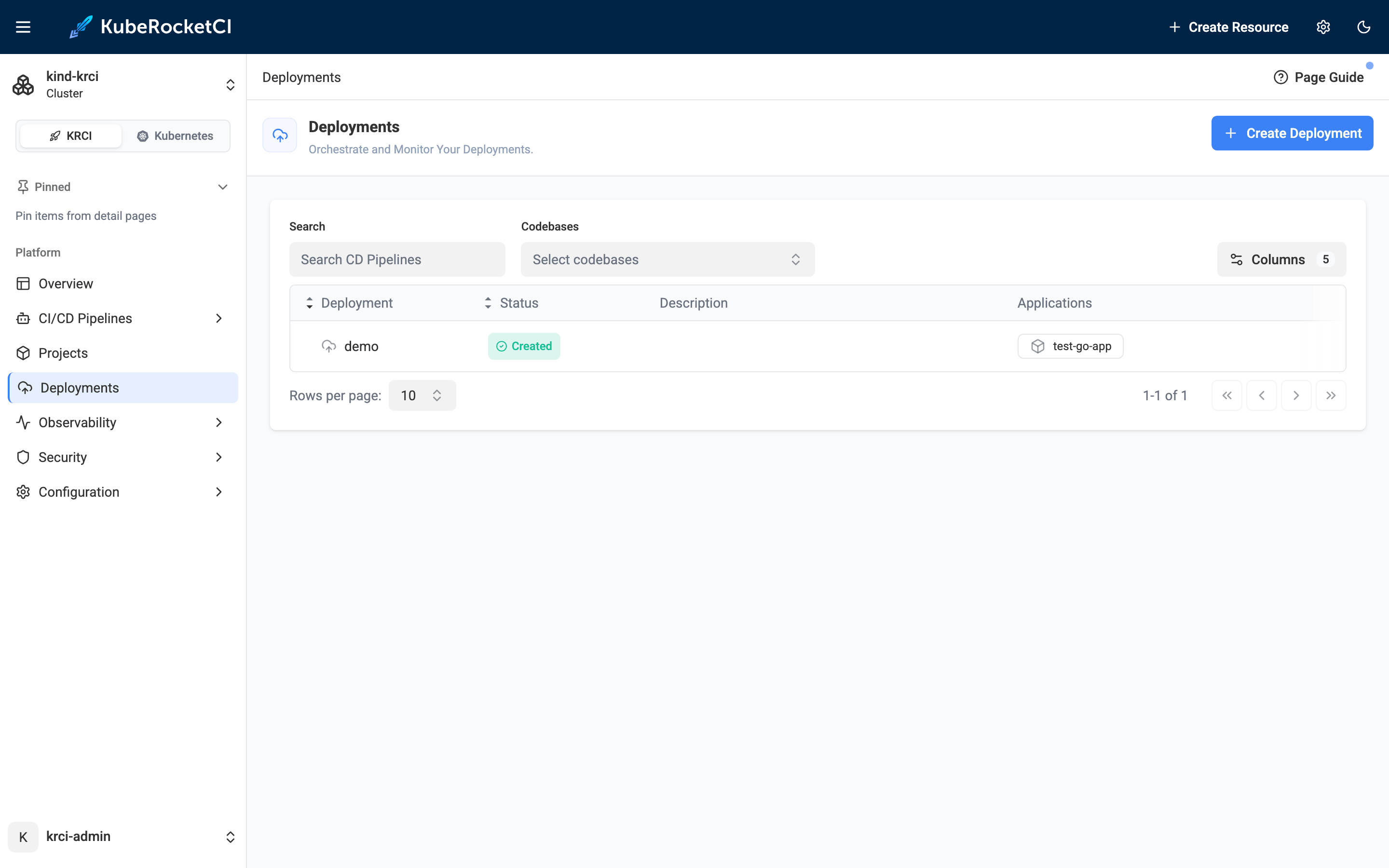This screenshot has height=868, width=1389.
Task: Click box icon in test-go-app chip
Action: 1038,346
